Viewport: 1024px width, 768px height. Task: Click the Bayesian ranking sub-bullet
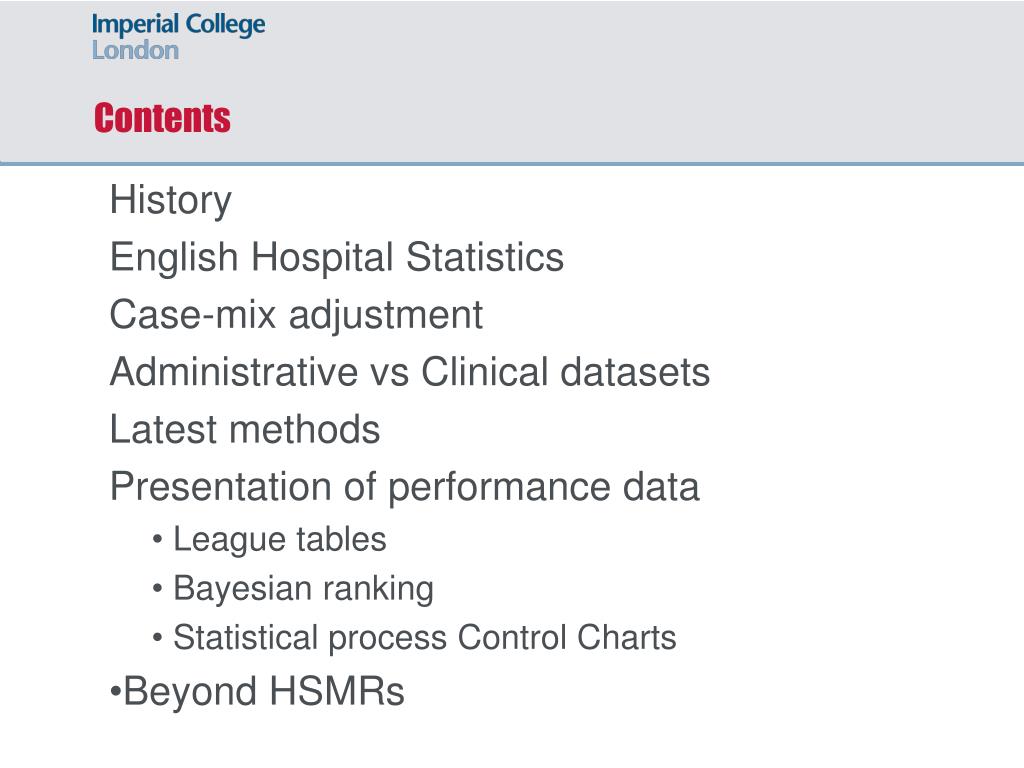tap(303, 589)
